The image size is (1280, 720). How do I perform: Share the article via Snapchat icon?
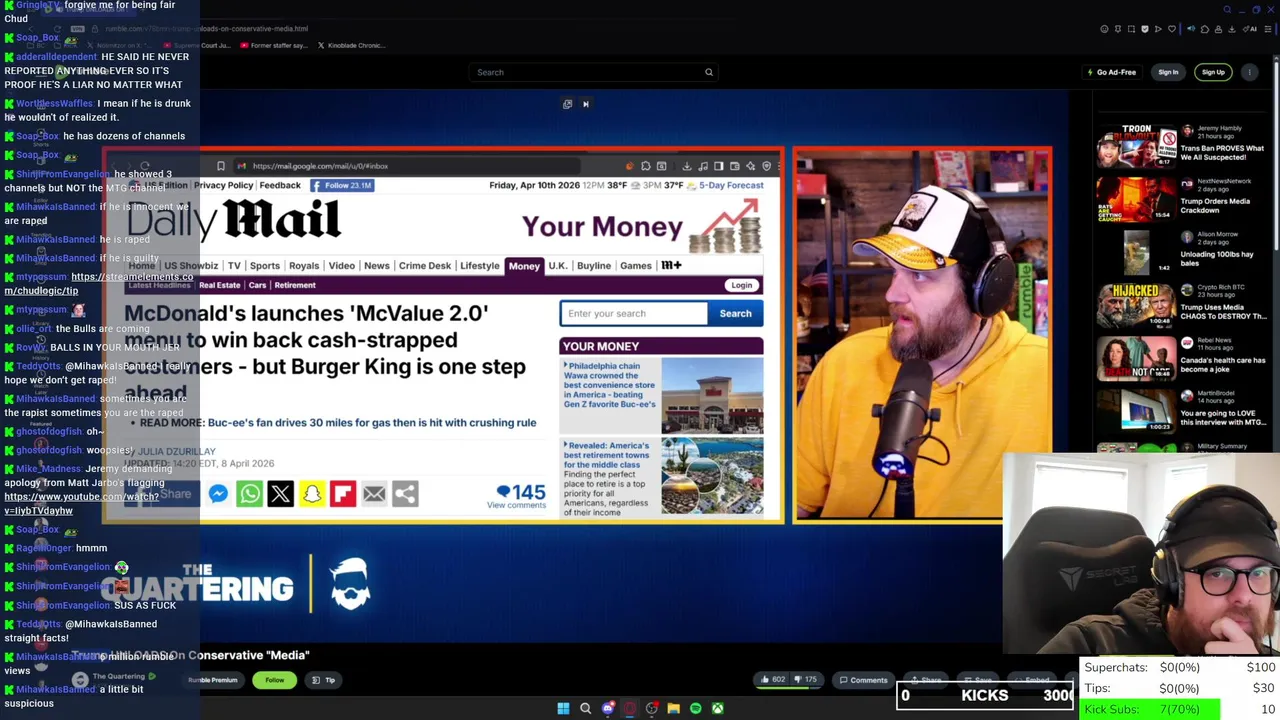click(312, 493)
